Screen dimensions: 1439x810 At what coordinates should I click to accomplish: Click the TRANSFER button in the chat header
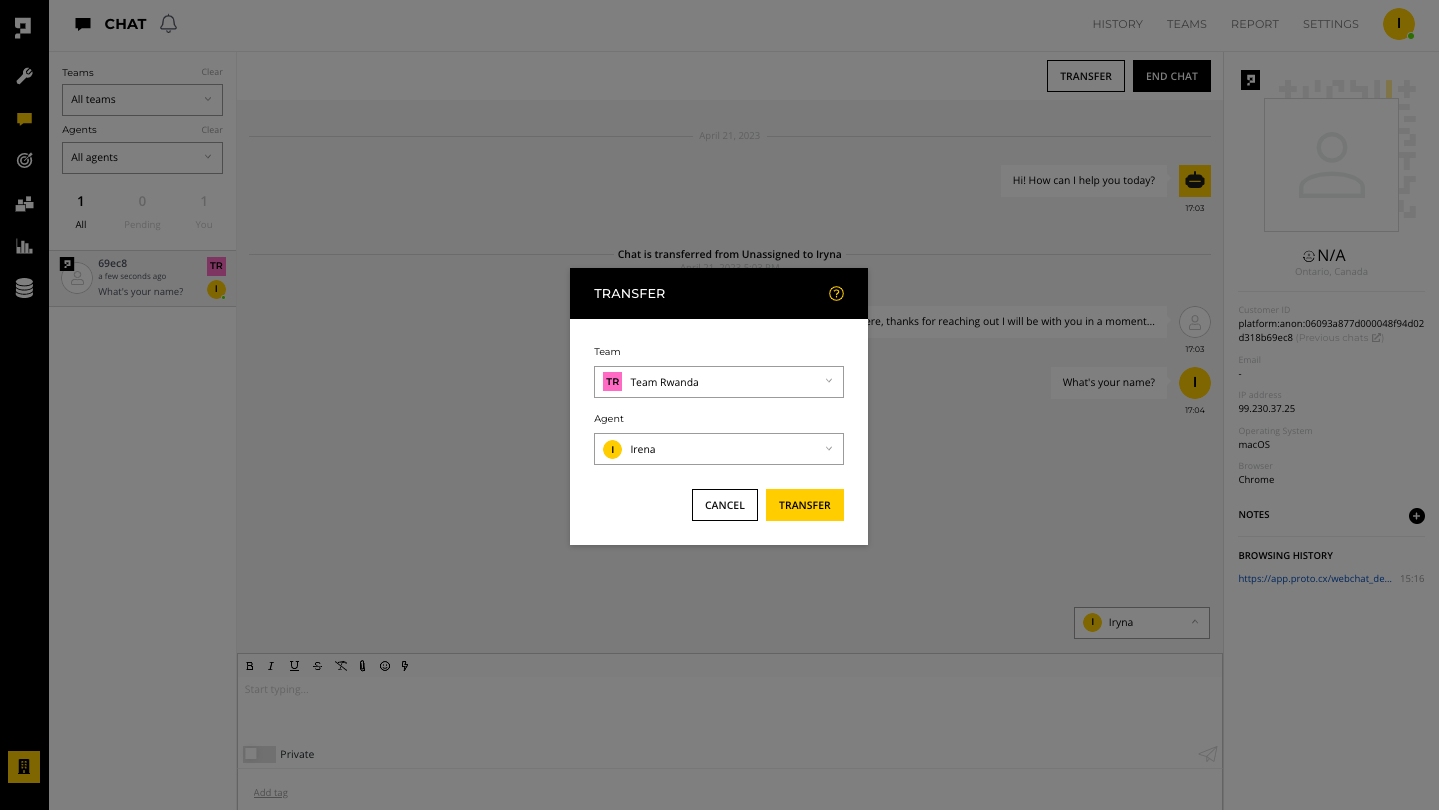pos(1086,76)
